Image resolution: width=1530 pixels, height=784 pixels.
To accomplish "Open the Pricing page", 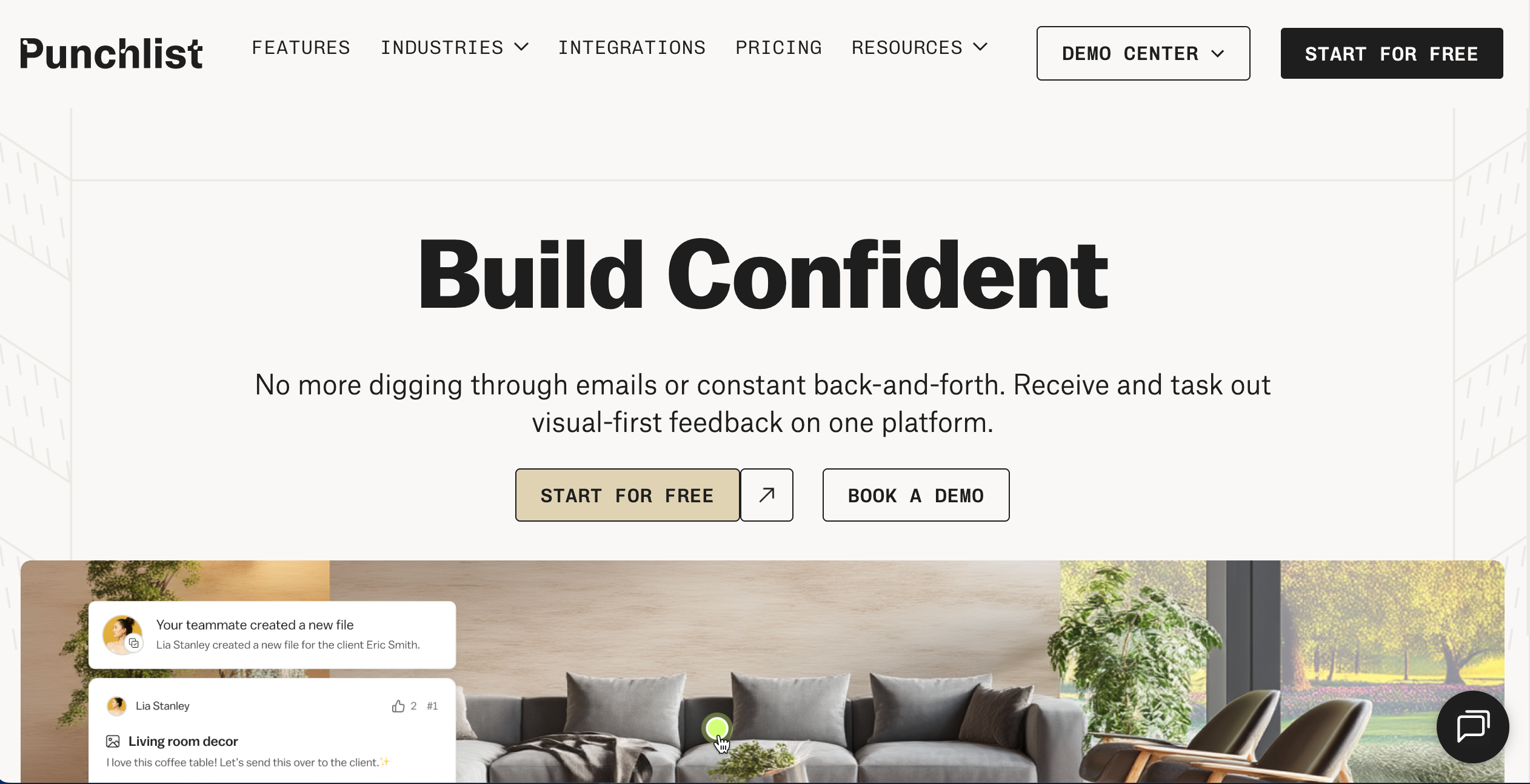I will point(779,47).
